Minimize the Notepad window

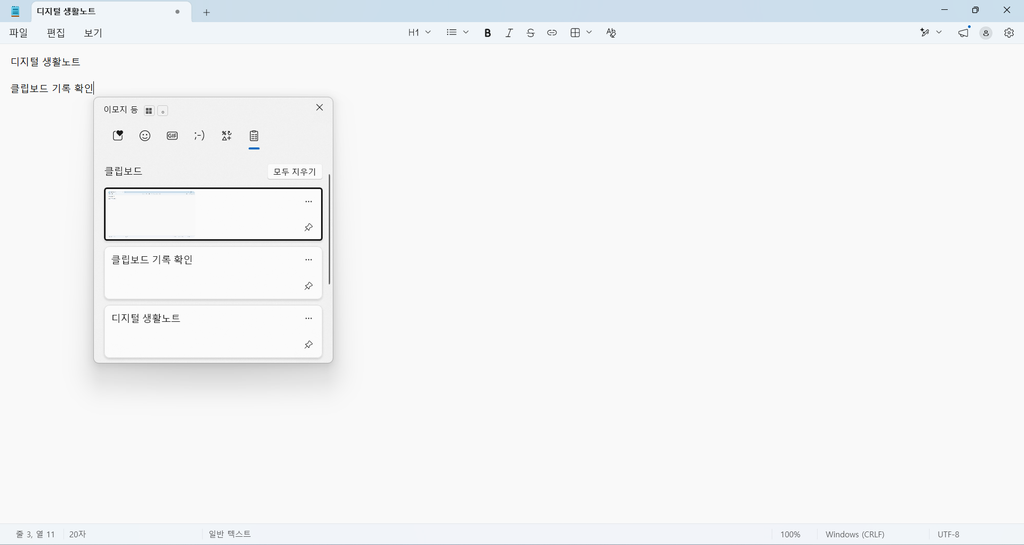pyautogui.click(x=944, y=10)
